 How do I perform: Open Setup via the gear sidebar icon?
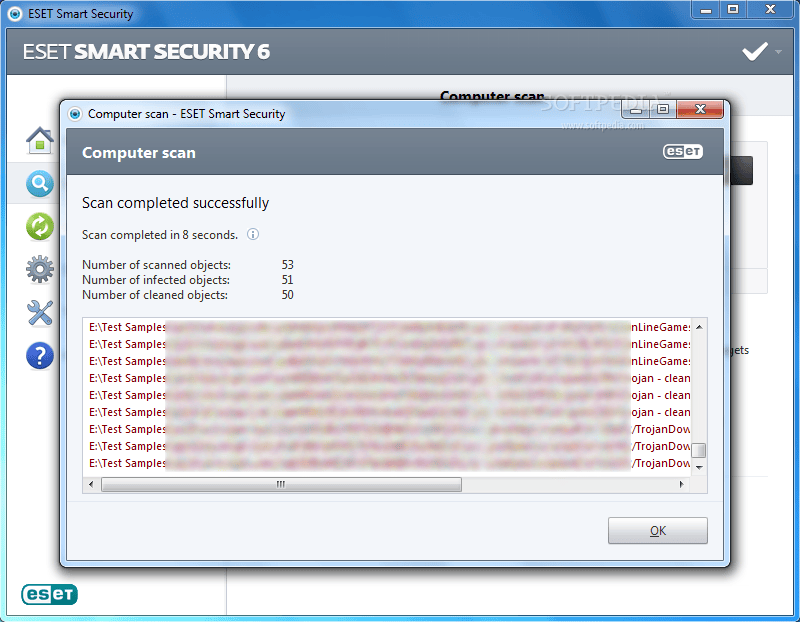click(40, 269)
